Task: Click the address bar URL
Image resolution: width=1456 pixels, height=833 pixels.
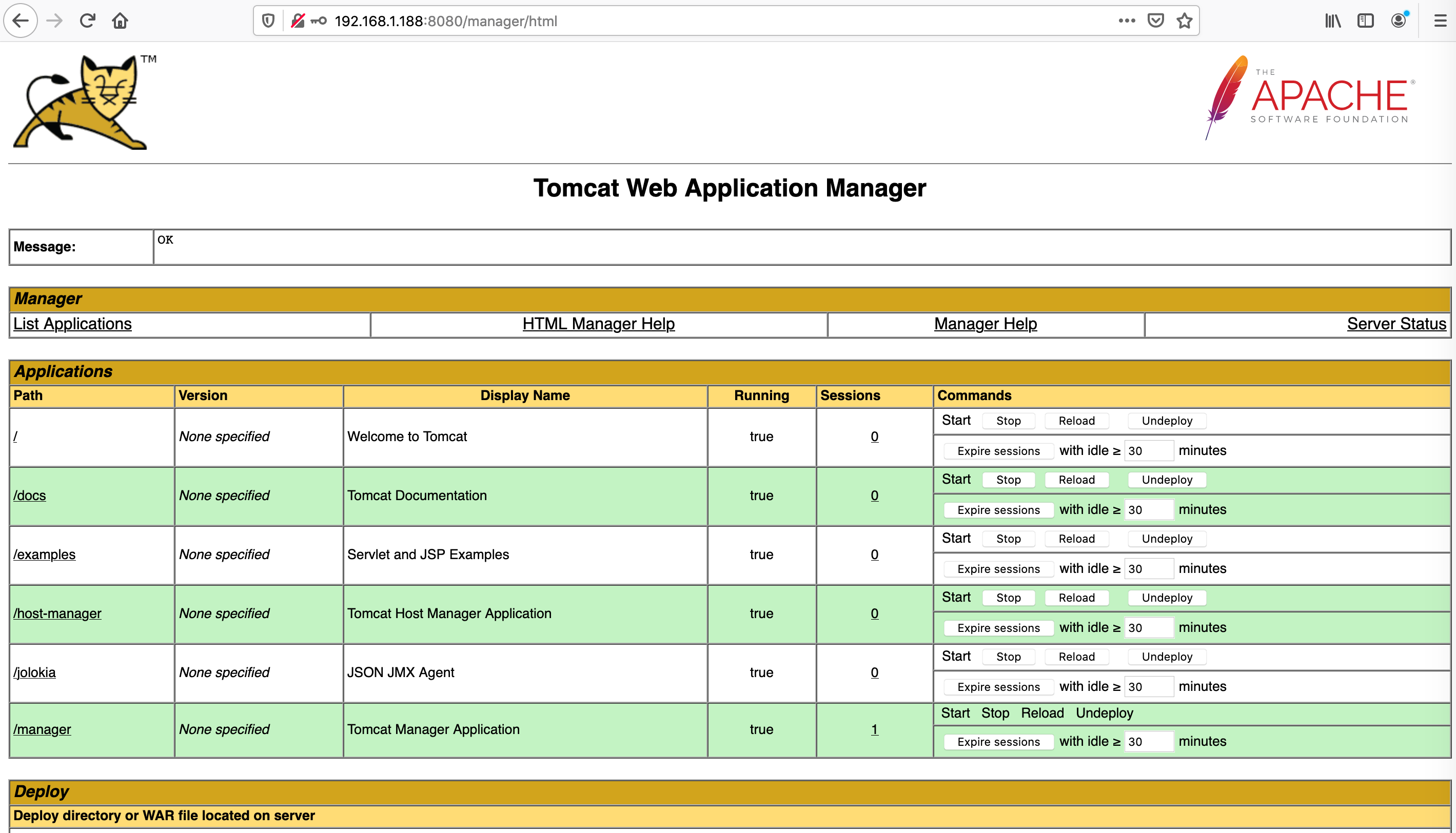Action: click(446, 21)
